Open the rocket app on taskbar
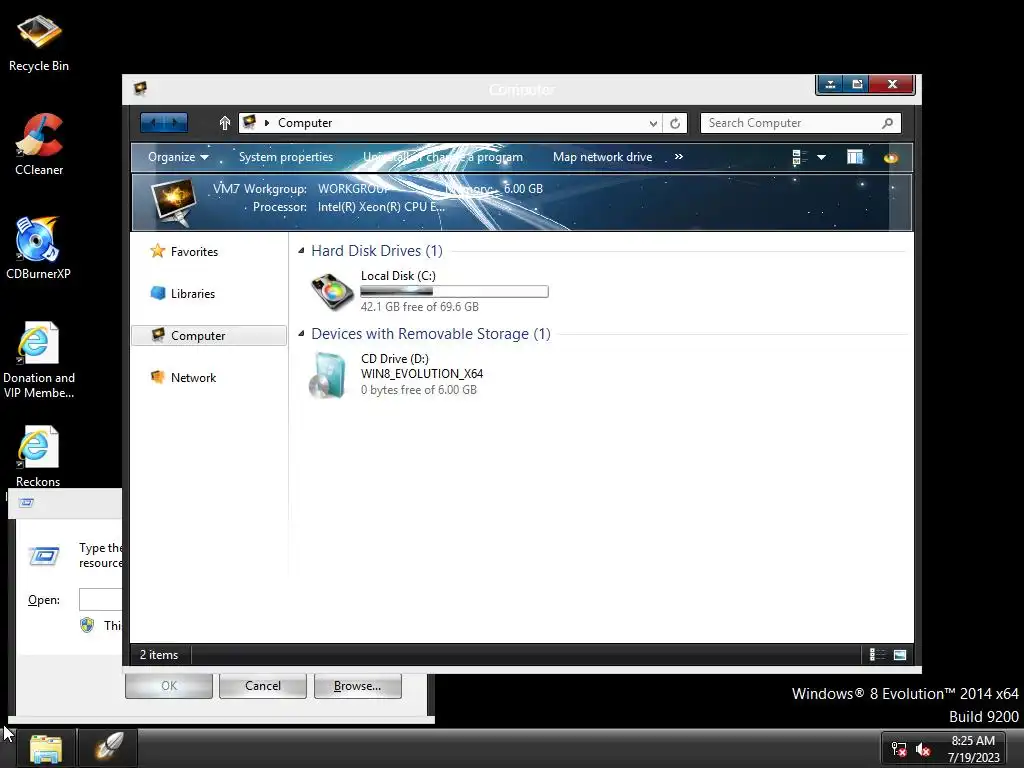Screen dimensions: 1024x768 coord(108,748)
